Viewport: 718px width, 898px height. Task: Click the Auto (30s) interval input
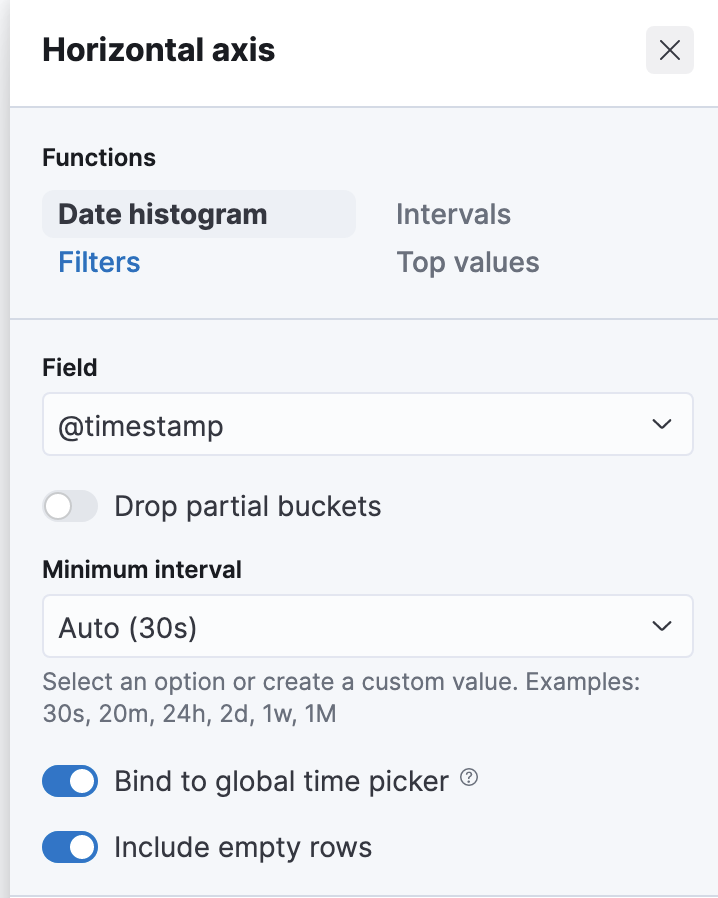(340, 627)
